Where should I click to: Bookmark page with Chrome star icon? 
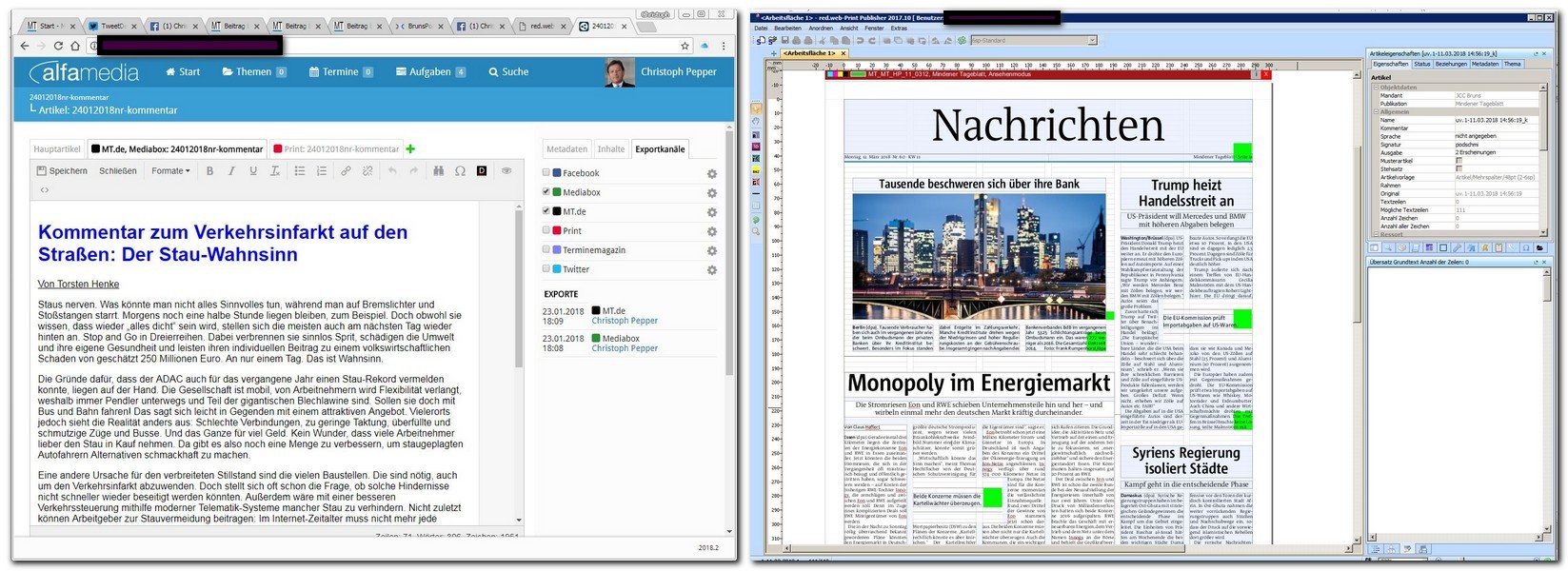click(685, 46)
